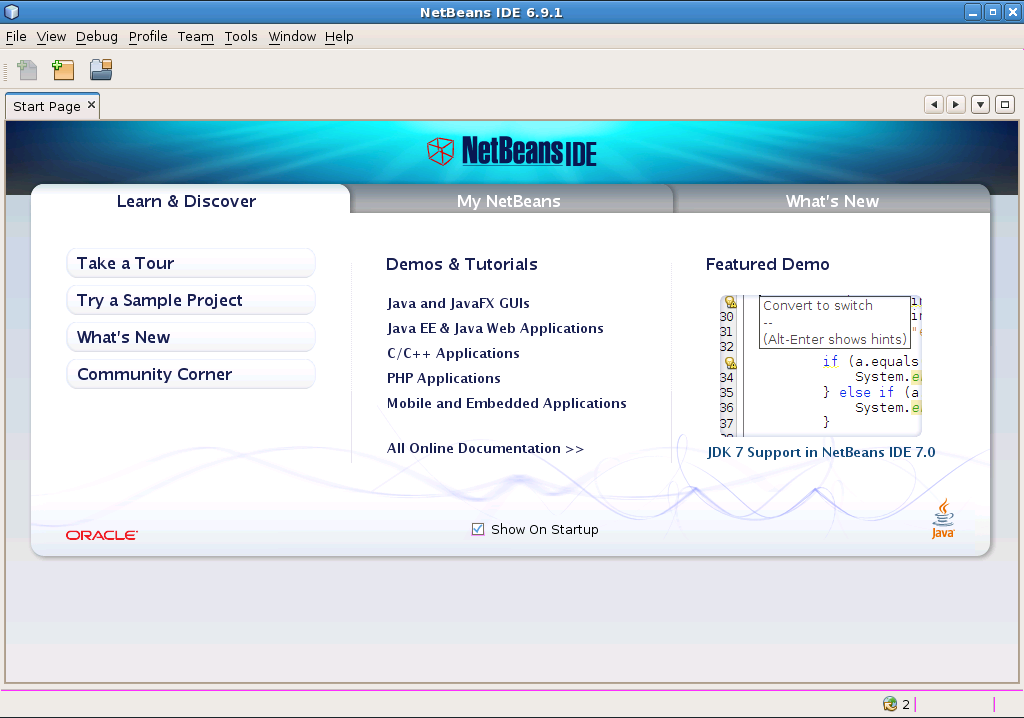Click the Take a Tour button

(190, 263)
